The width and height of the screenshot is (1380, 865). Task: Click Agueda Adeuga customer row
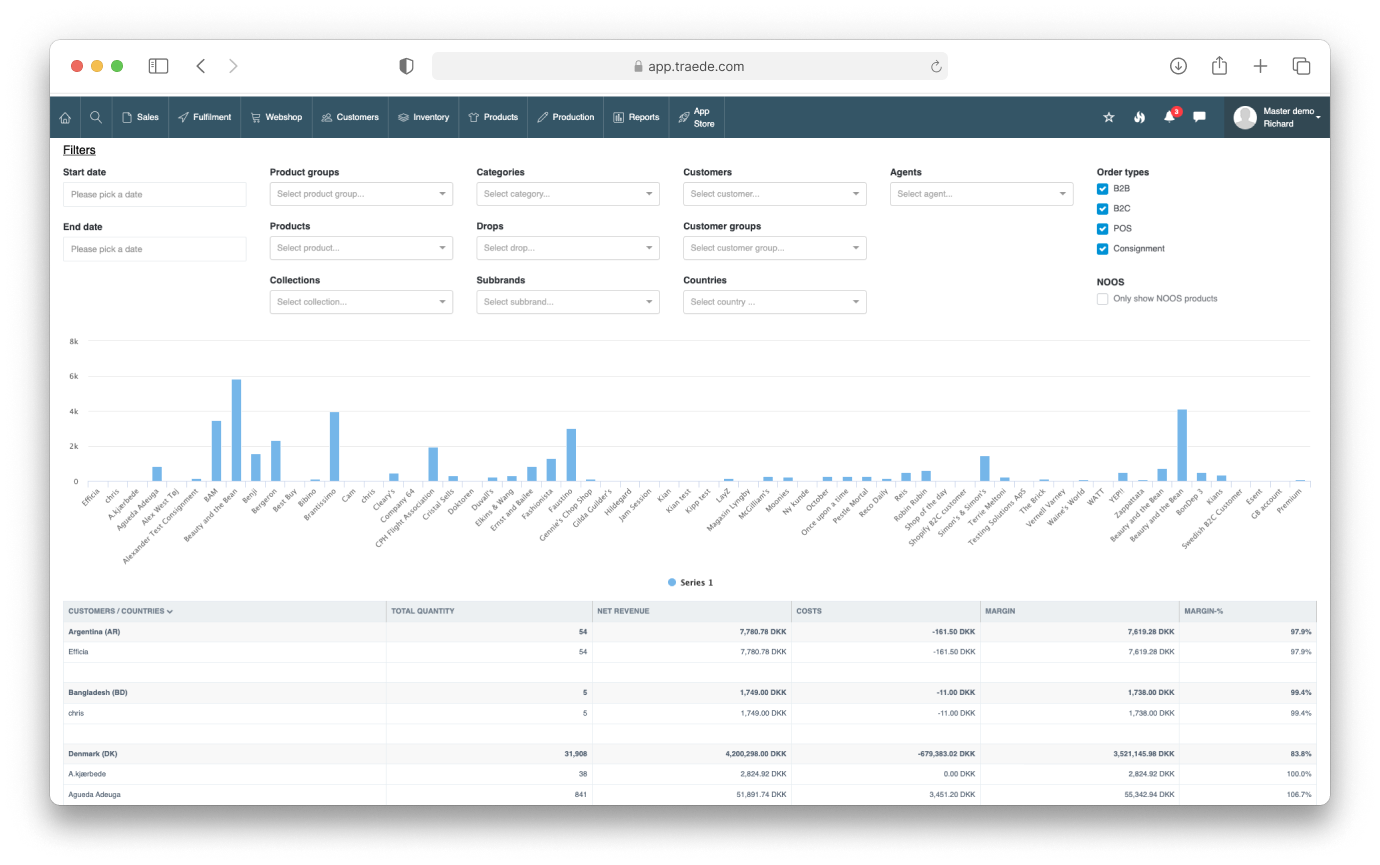(690, 794)
